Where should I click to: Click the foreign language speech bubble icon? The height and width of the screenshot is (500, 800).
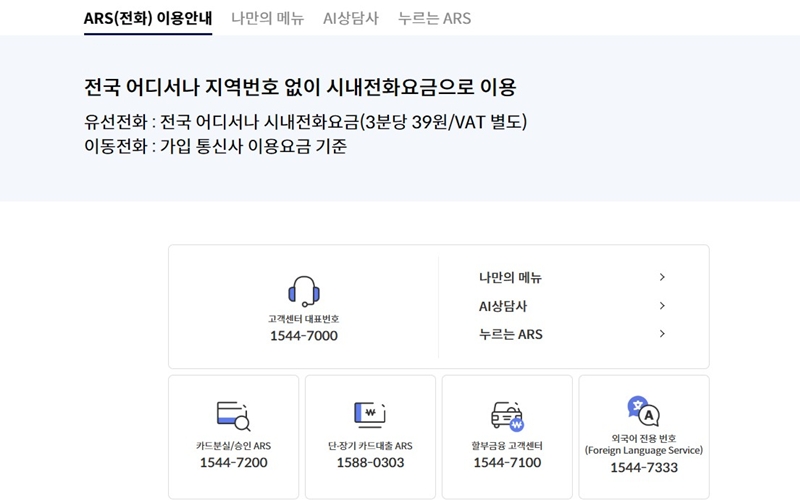pyautogui.click(x=643, y=411)
